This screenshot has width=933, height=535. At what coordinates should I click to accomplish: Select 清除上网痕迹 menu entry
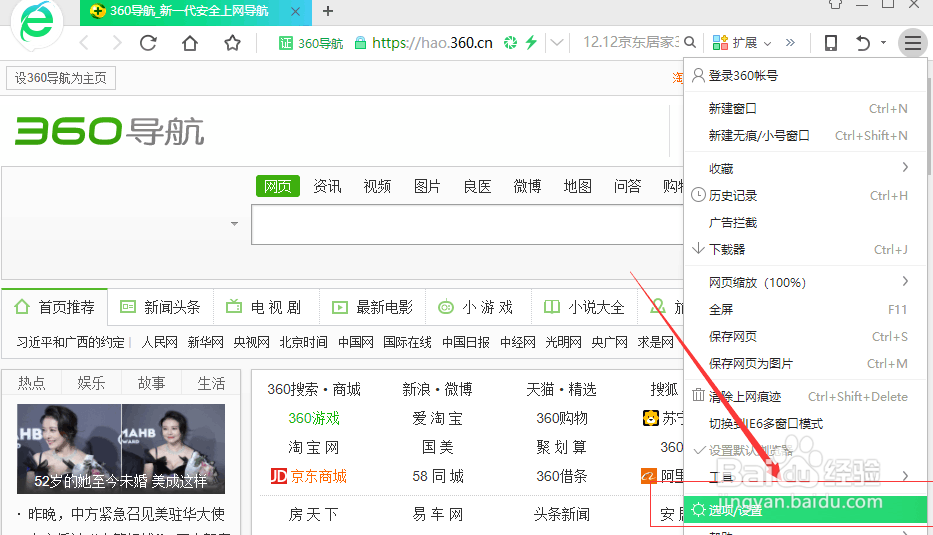pos(806,396)
